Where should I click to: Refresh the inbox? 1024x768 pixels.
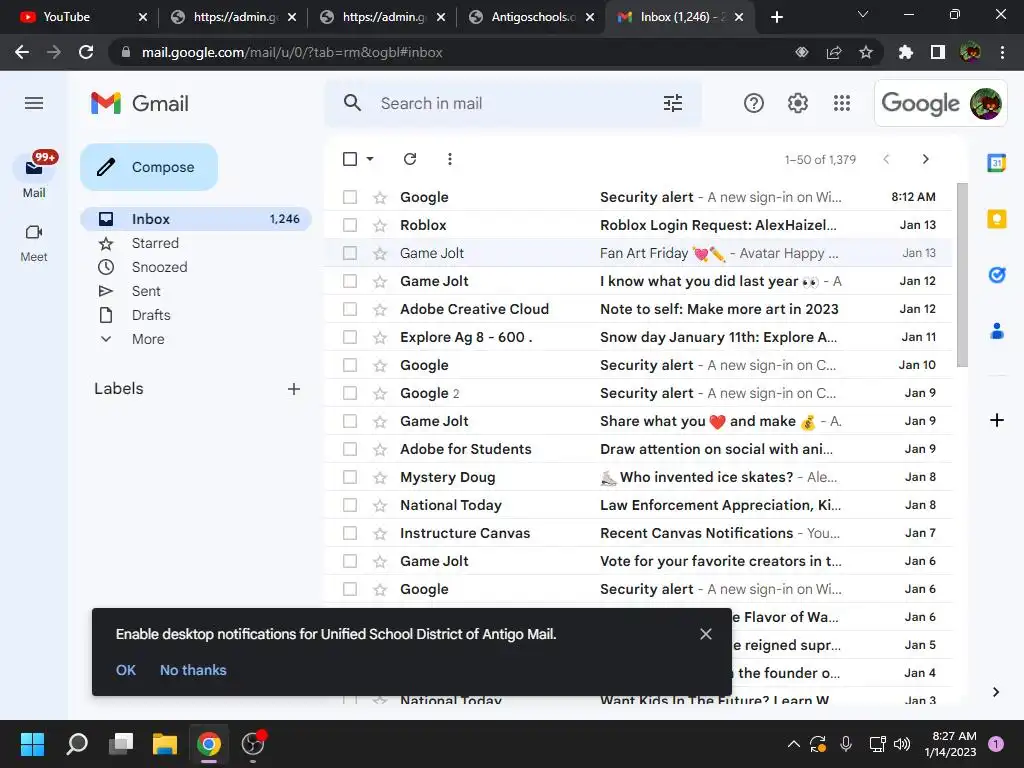pyautogui.click(x=409, y=159)
